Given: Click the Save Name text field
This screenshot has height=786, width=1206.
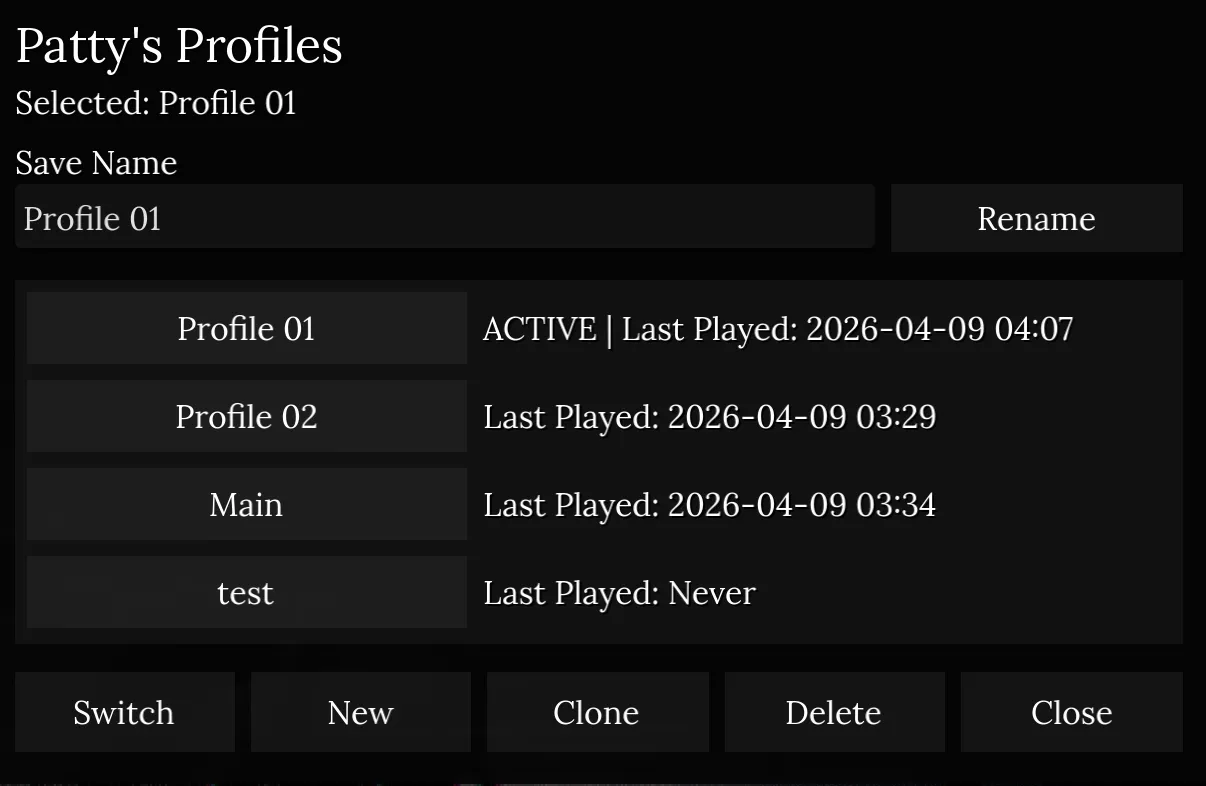Looking at the screenshot, I should point(444,218).
